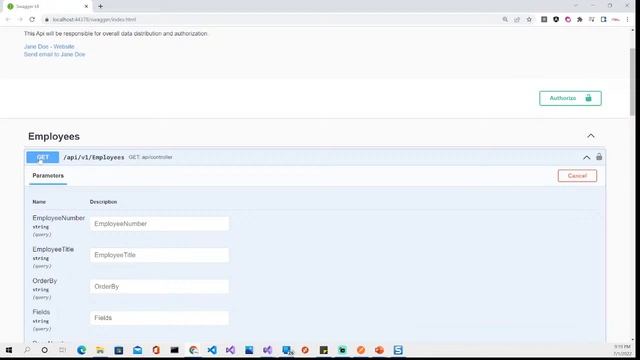Viewport: 640px width, 360px height.
Task: Open the Chrome side panel icon
Action: [x=603, y=19]
